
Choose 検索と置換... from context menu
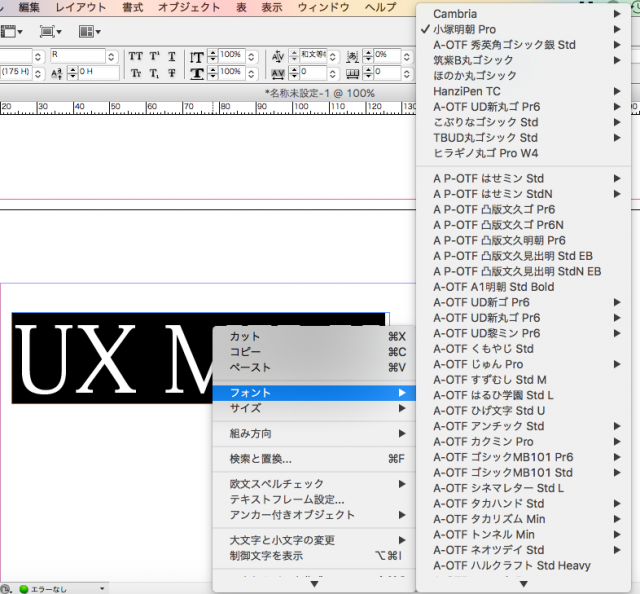click(261, 459)
